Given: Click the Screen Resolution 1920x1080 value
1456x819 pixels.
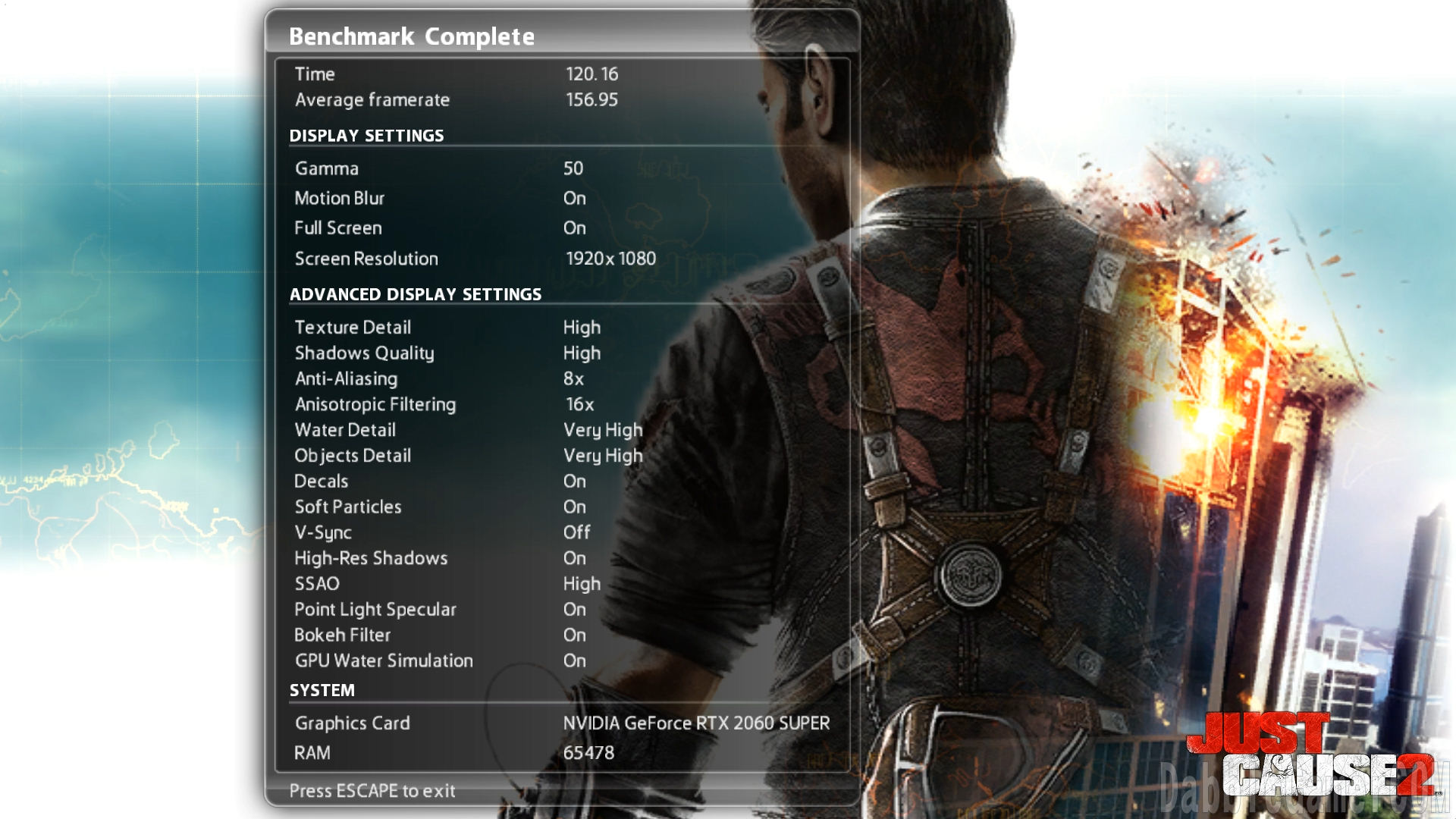Looking at the screenshot, I should pyautogui.click(x=610, y=259).
